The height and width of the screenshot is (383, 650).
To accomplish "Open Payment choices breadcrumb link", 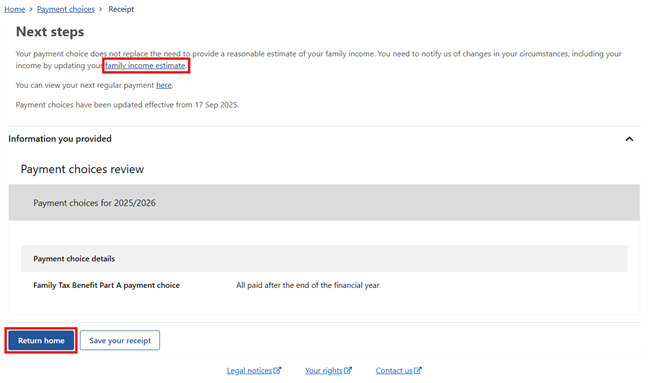I will click(66, 9).
